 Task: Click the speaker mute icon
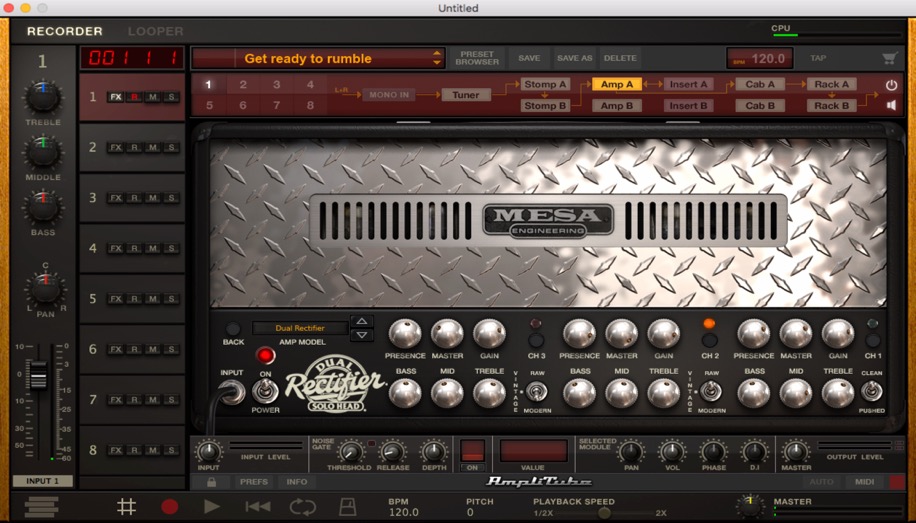(891, 106)
